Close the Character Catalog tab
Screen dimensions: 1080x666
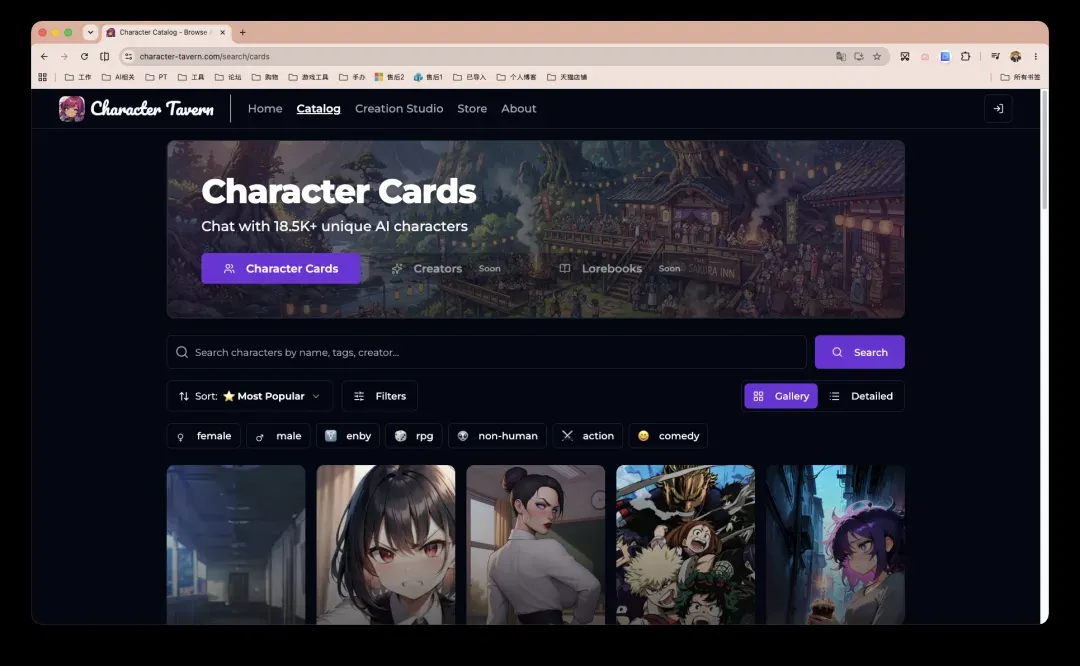[x=222, y=32]
